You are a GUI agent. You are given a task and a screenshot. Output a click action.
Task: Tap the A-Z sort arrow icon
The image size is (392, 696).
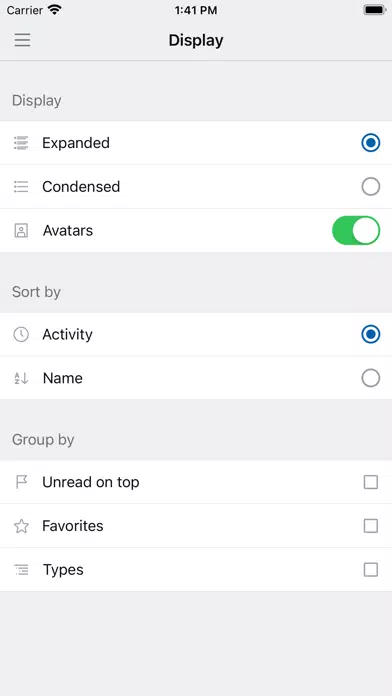pyautogui.click(x=21, y=378)
